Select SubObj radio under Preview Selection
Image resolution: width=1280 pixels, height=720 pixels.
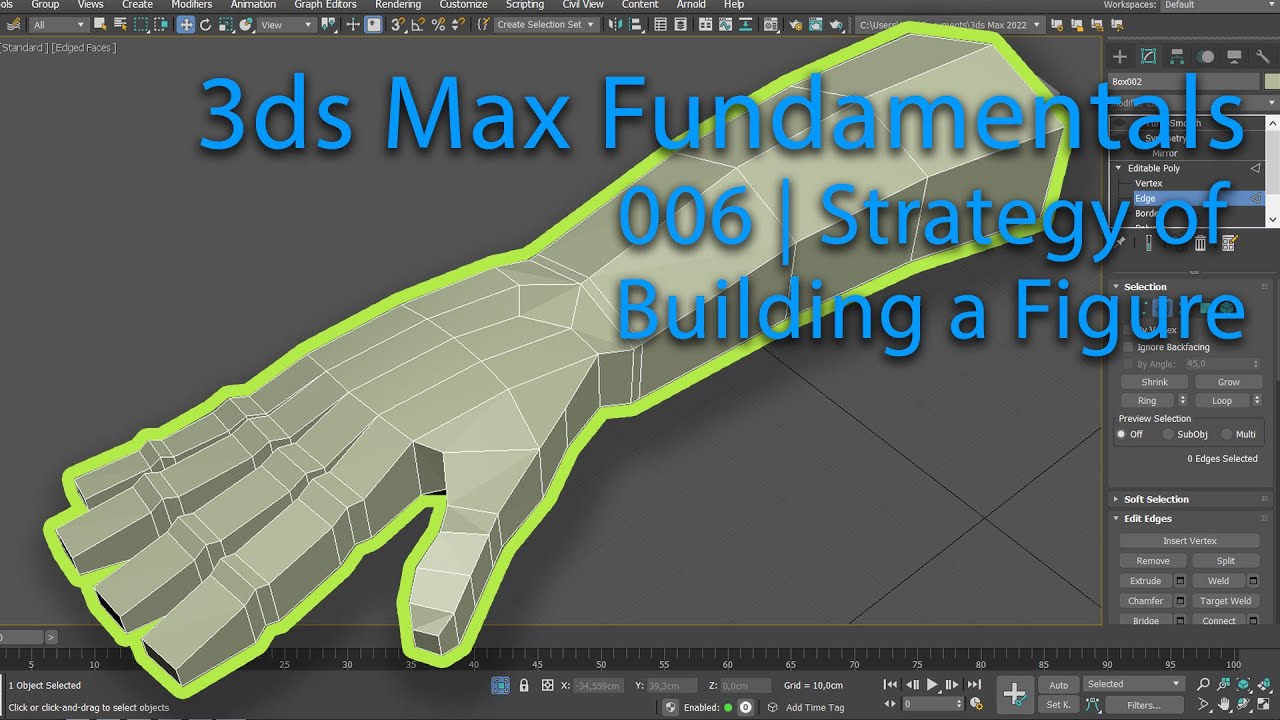(1168, 434)
